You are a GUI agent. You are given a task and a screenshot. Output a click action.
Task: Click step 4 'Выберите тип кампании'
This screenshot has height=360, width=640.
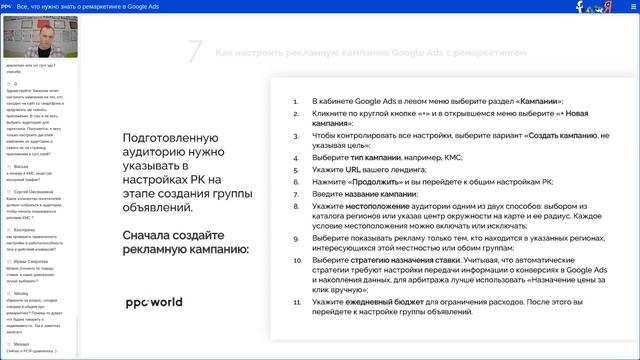[x=387, y=158]
